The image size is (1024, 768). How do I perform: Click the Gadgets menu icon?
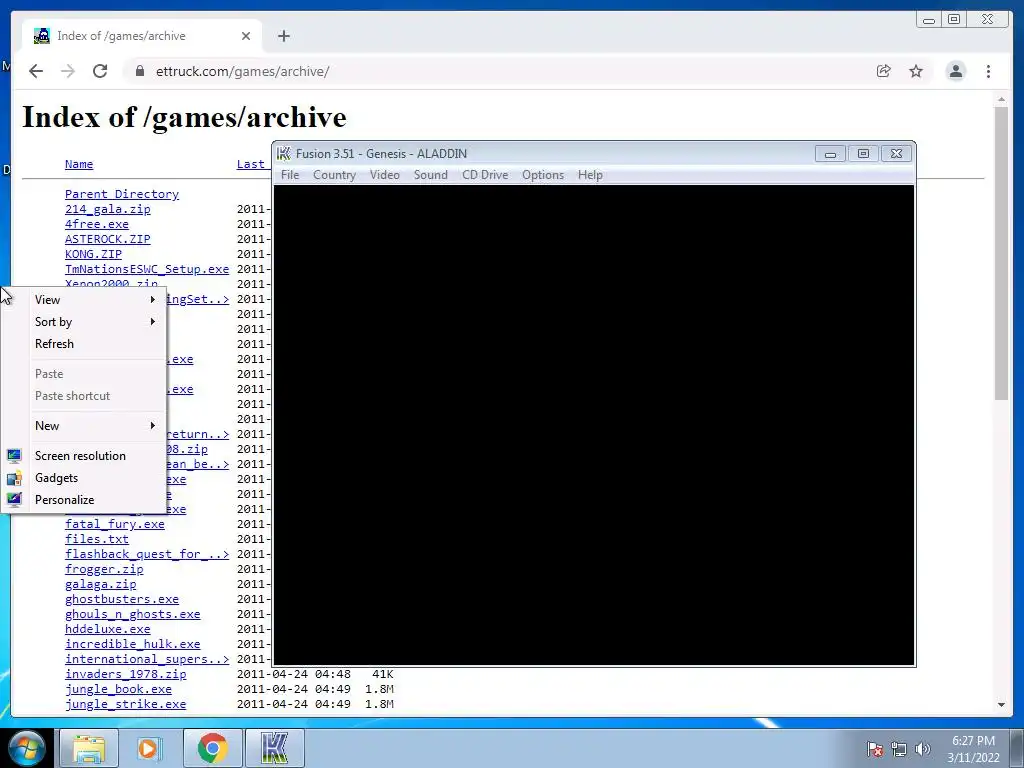click(14, 478)
